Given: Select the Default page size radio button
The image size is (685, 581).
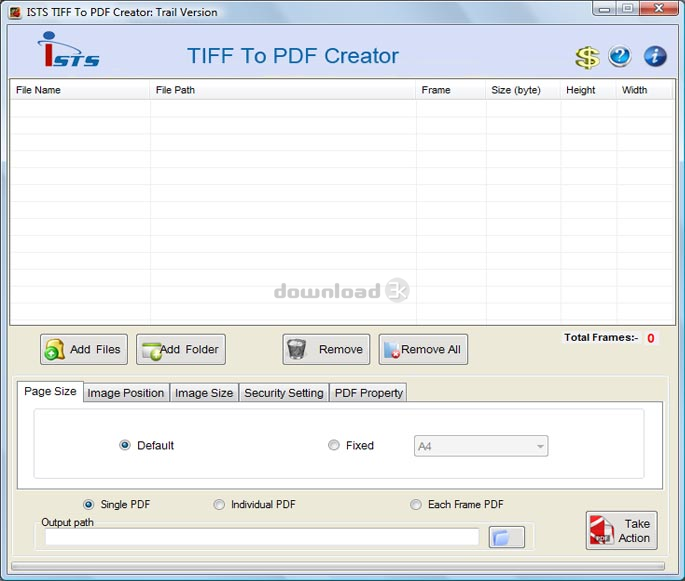Looking at the screenshot, I should coord(125,445).
